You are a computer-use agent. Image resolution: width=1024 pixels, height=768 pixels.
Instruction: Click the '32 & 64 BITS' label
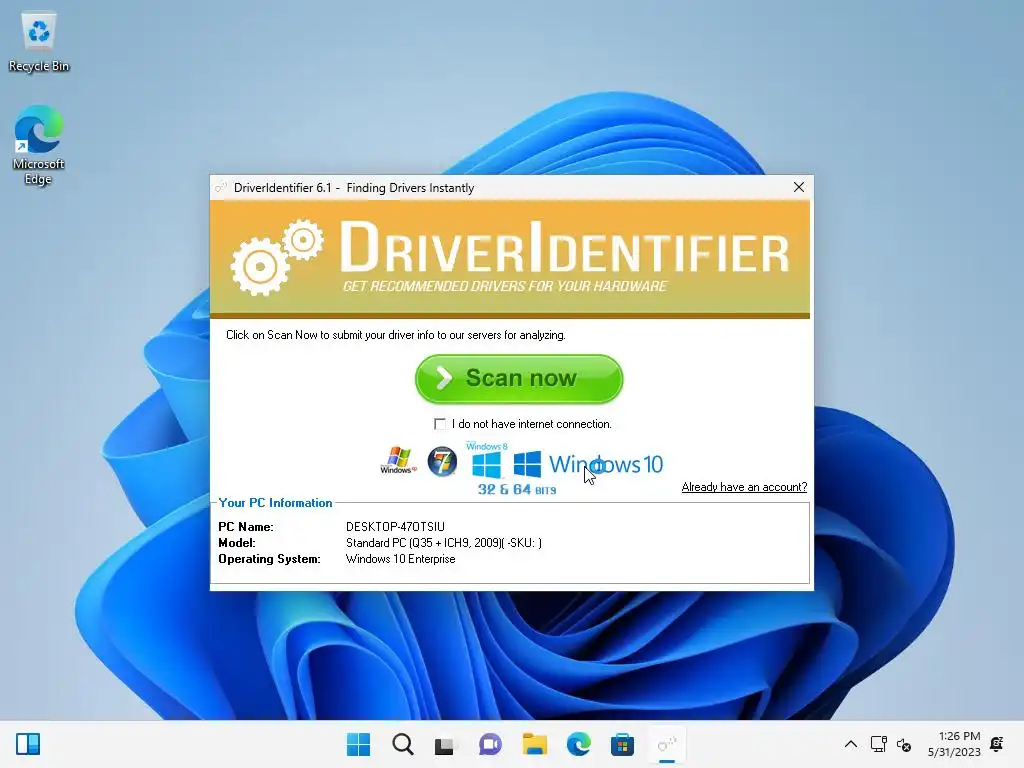517,489
